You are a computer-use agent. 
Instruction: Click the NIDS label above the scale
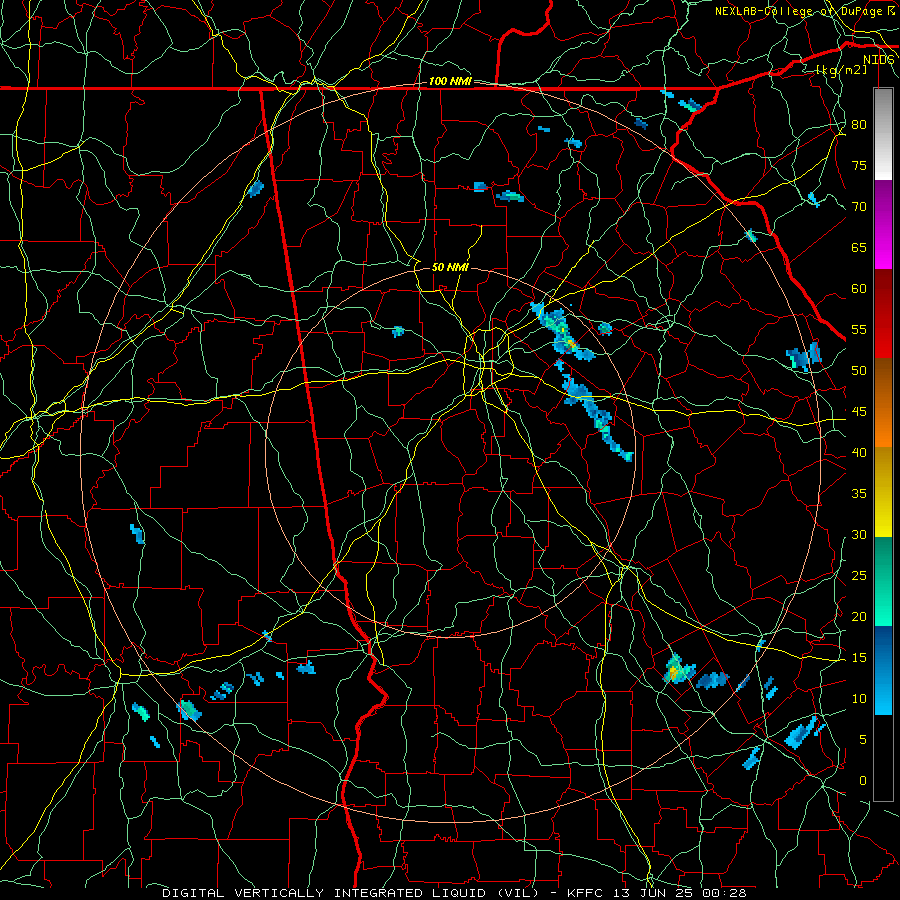[x=878, y=60]
